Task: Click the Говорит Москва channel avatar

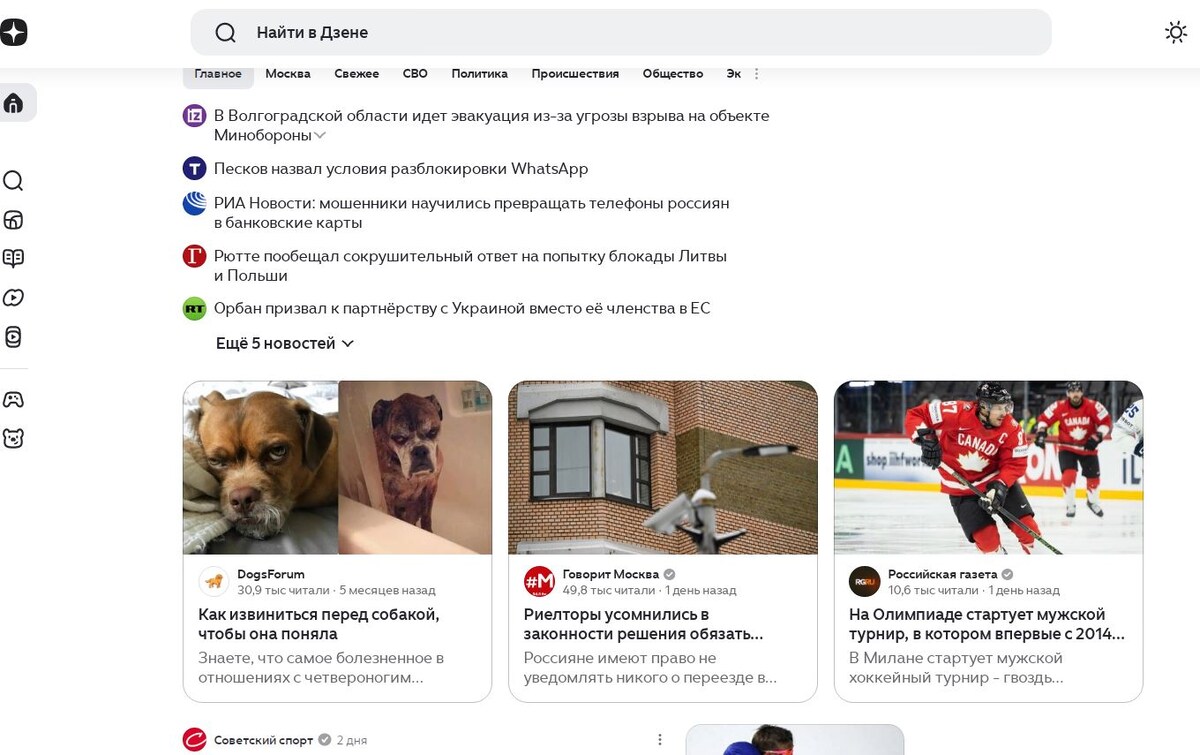Action: coord(539,581)
